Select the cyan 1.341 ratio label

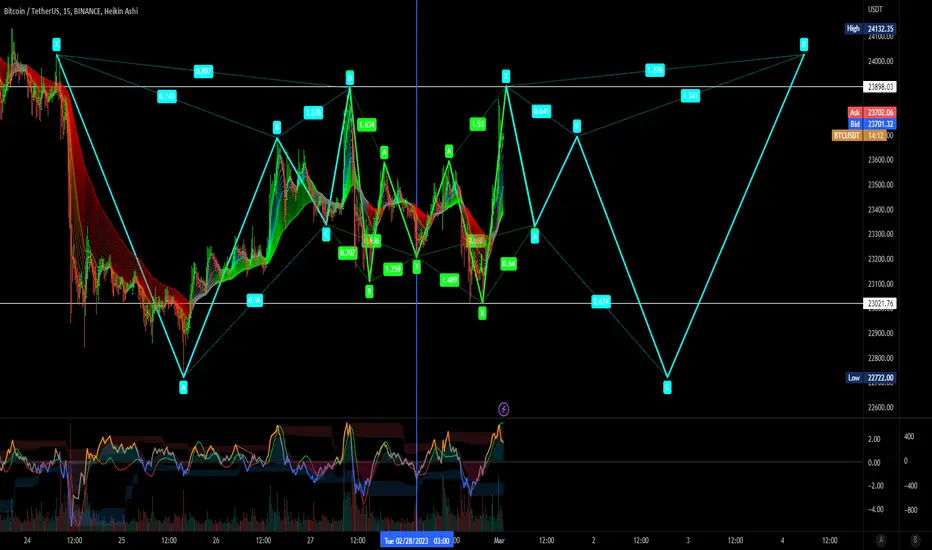tap(690, 96)
